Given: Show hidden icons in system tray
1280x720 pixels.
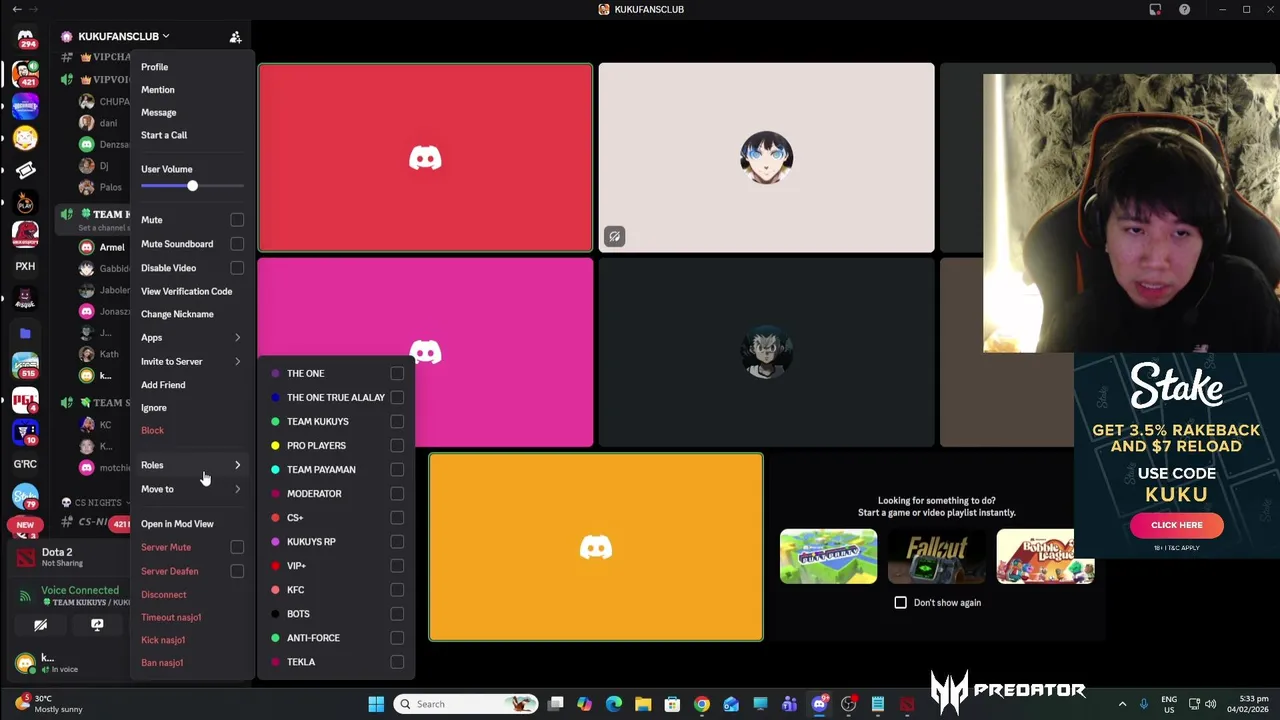Looking at the screenshot, I should pyautogui.click(x=1122, y=704).
